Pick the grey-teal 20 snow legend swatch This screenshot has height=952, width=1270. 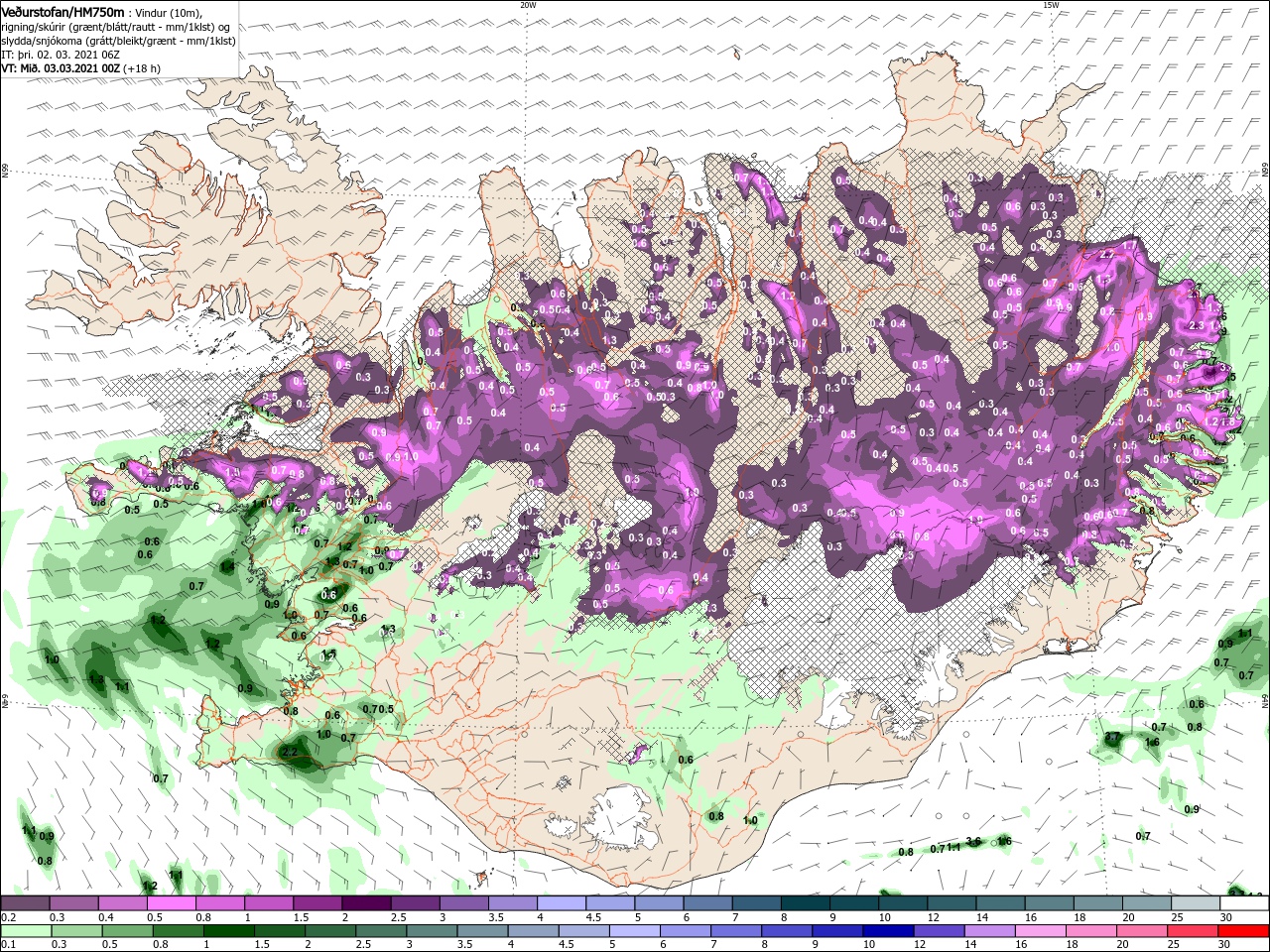tap(1146, 903)
